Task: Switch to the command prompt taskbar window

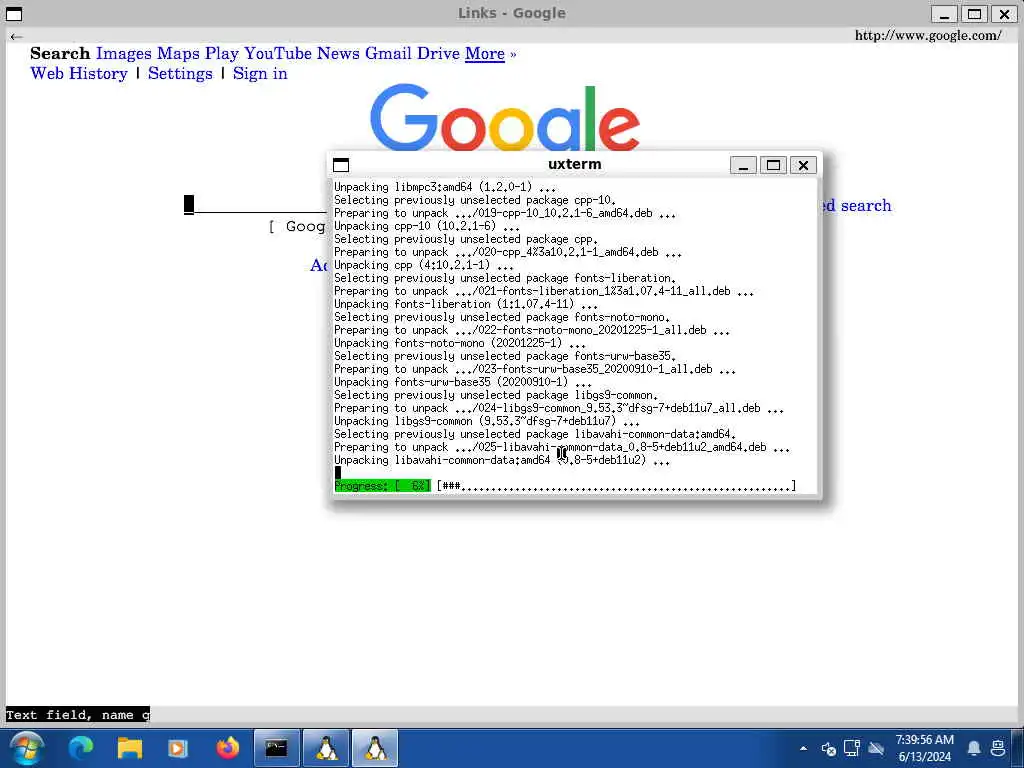Action: pyautogui.click(x=276, y=748)
